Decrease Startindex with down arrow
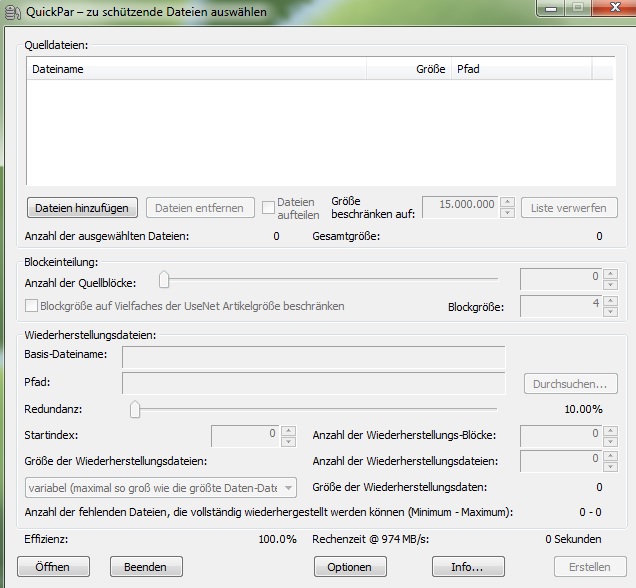Viewport: 636px width, 588px height. pyautogui.click(x=288, y=442)
